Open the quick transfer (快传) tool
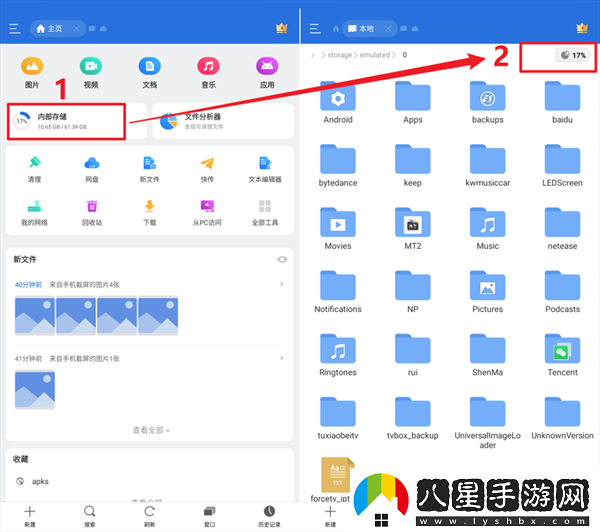 (207, 169)
